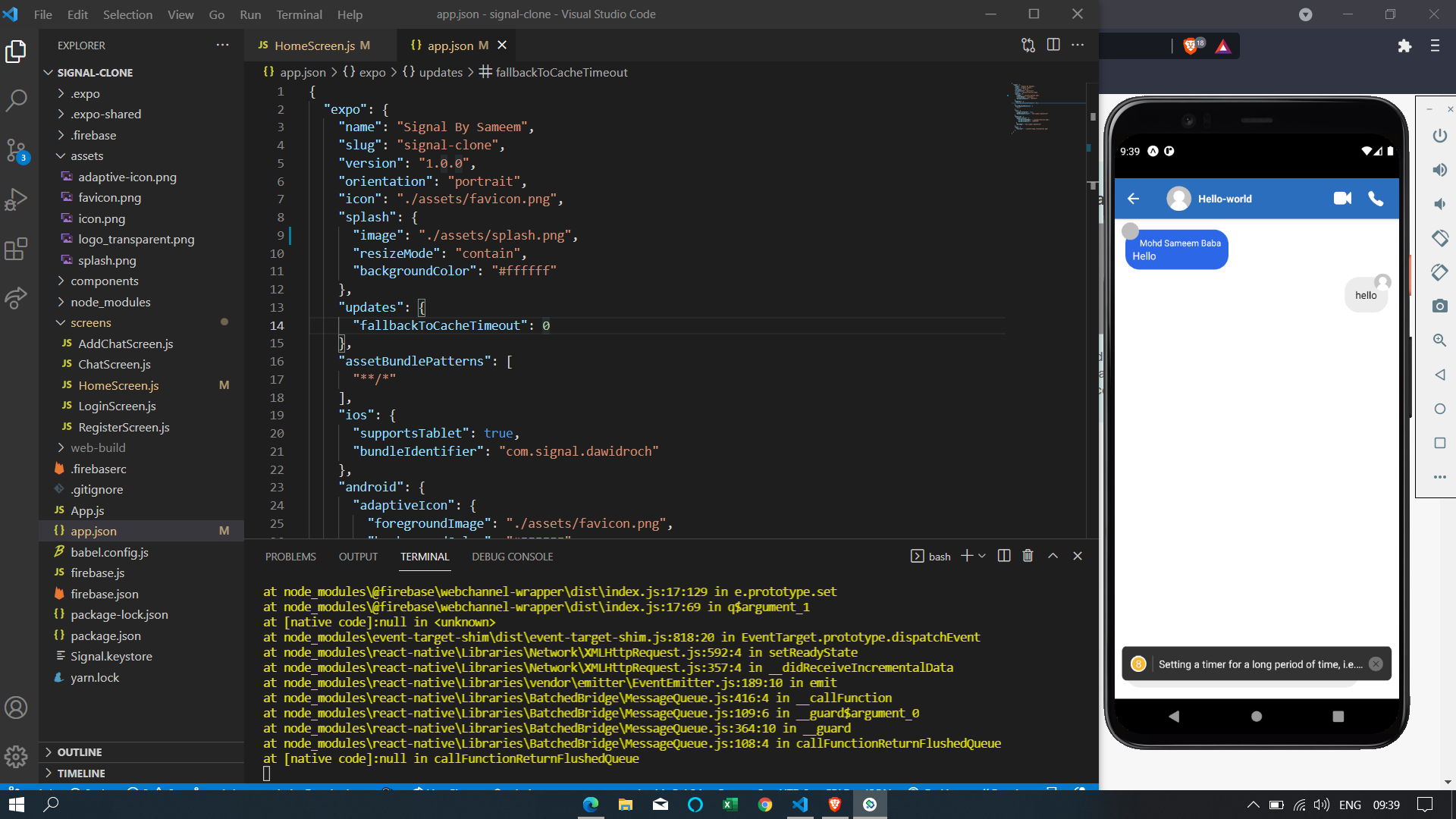
Task: Open emulator extended controls ellipsis
Action: click(1440, 477)
